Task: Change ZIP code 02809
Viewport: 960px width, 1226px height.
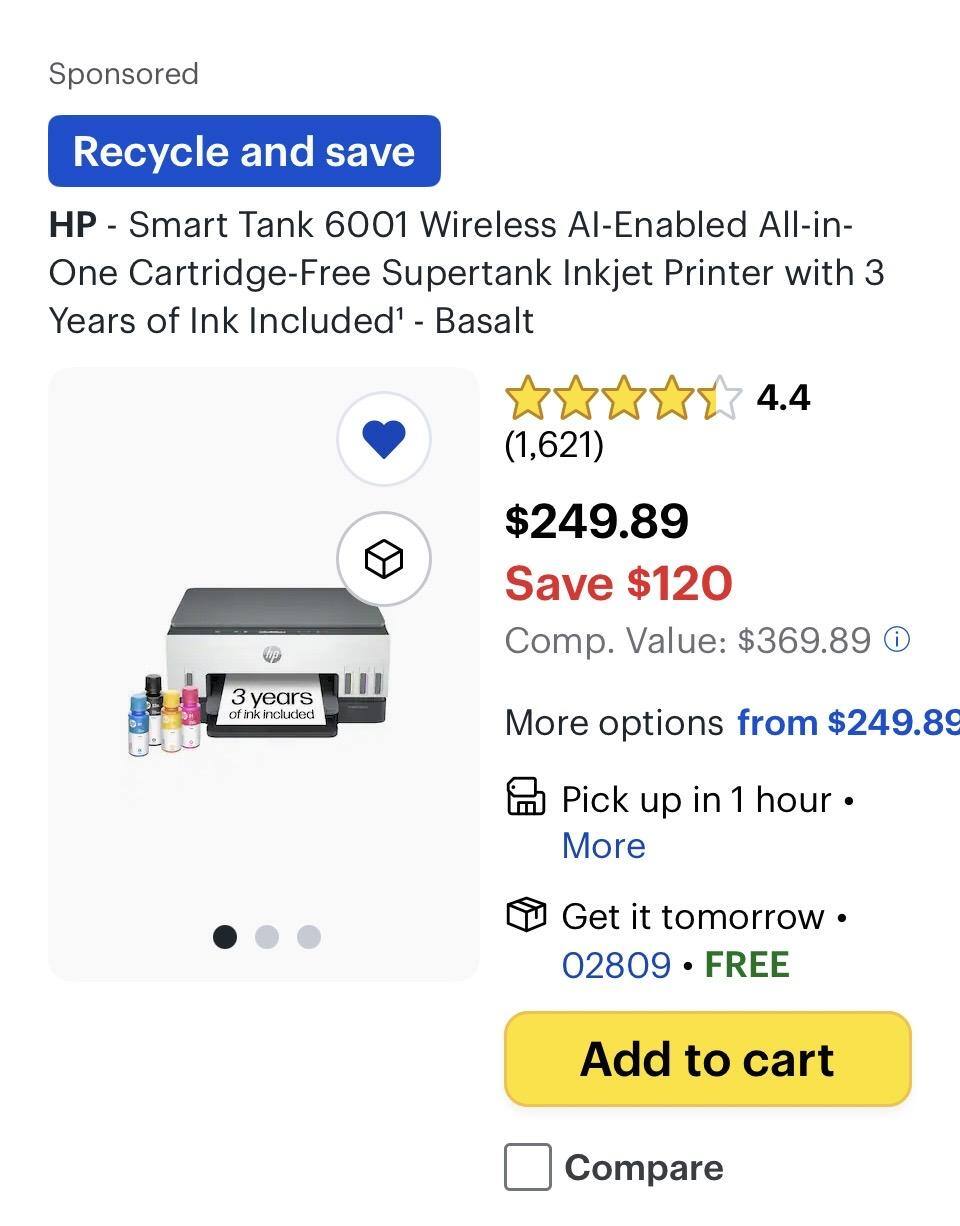Action: pyautogui.click(x=616, y=965)
